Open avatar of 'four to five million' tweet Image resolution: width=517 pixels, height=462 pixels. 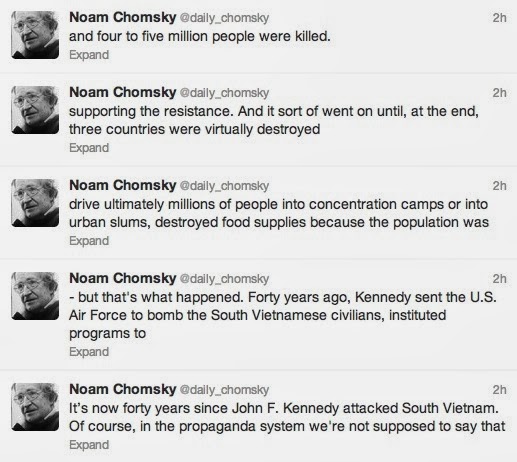click(35, 35)
